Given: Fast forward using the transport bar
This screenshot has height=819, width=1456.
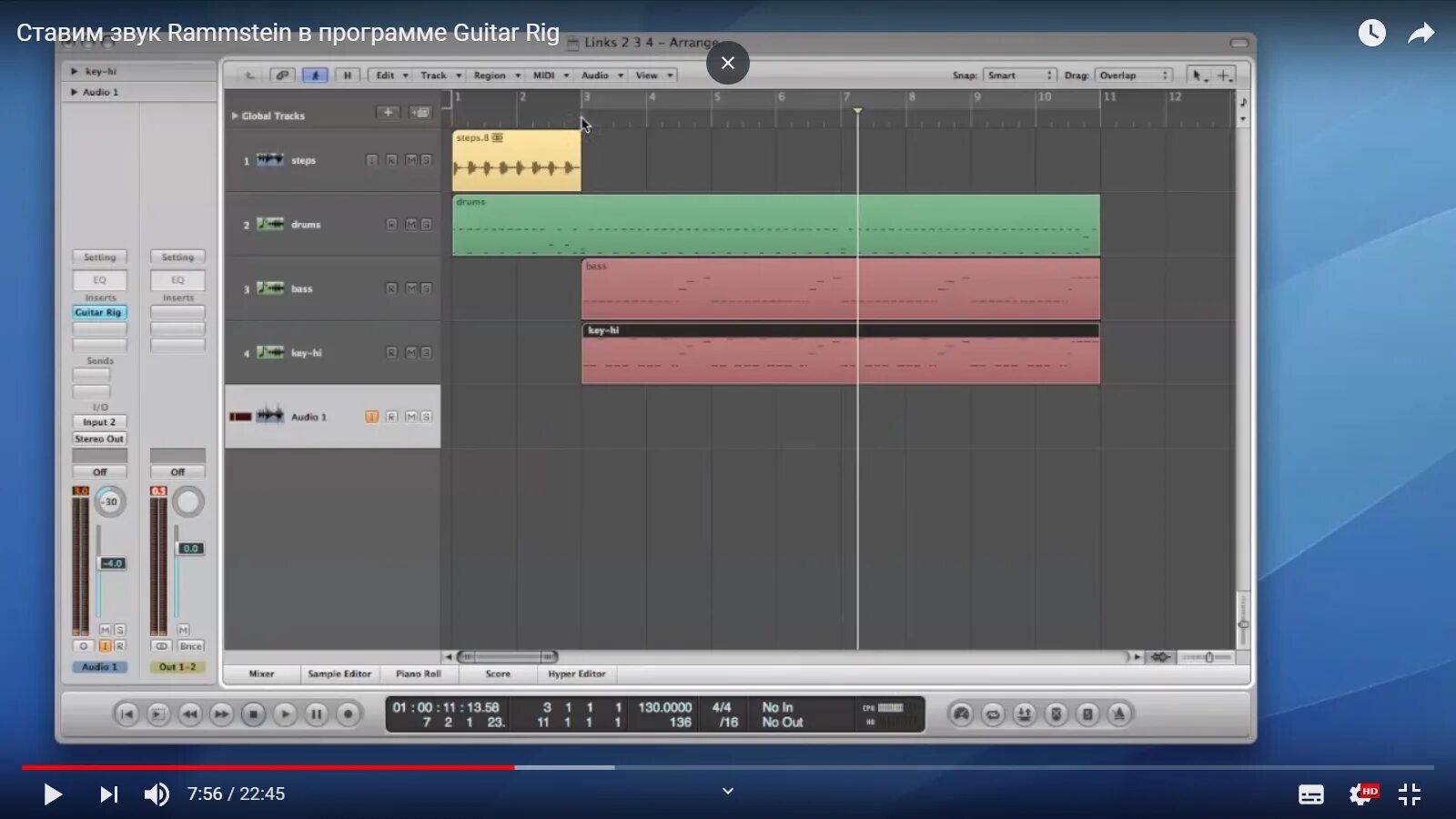Looking at the screenshot, I should pos(221,714).
